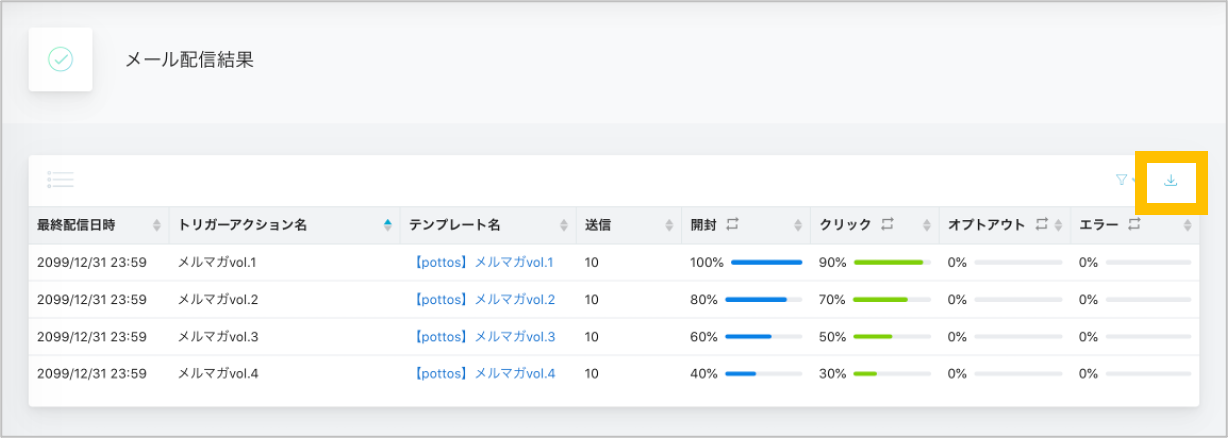Click the 30% click rate bar
The image size is (1228, 438).
tap(892, 373)
